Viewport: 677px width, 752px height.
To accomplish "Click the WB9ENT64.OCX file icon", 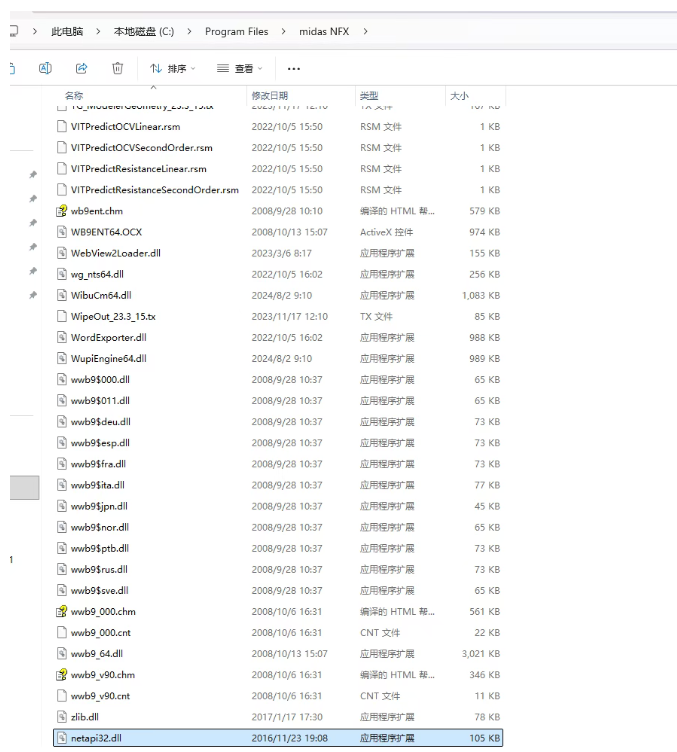I will (x=62, y=232).
